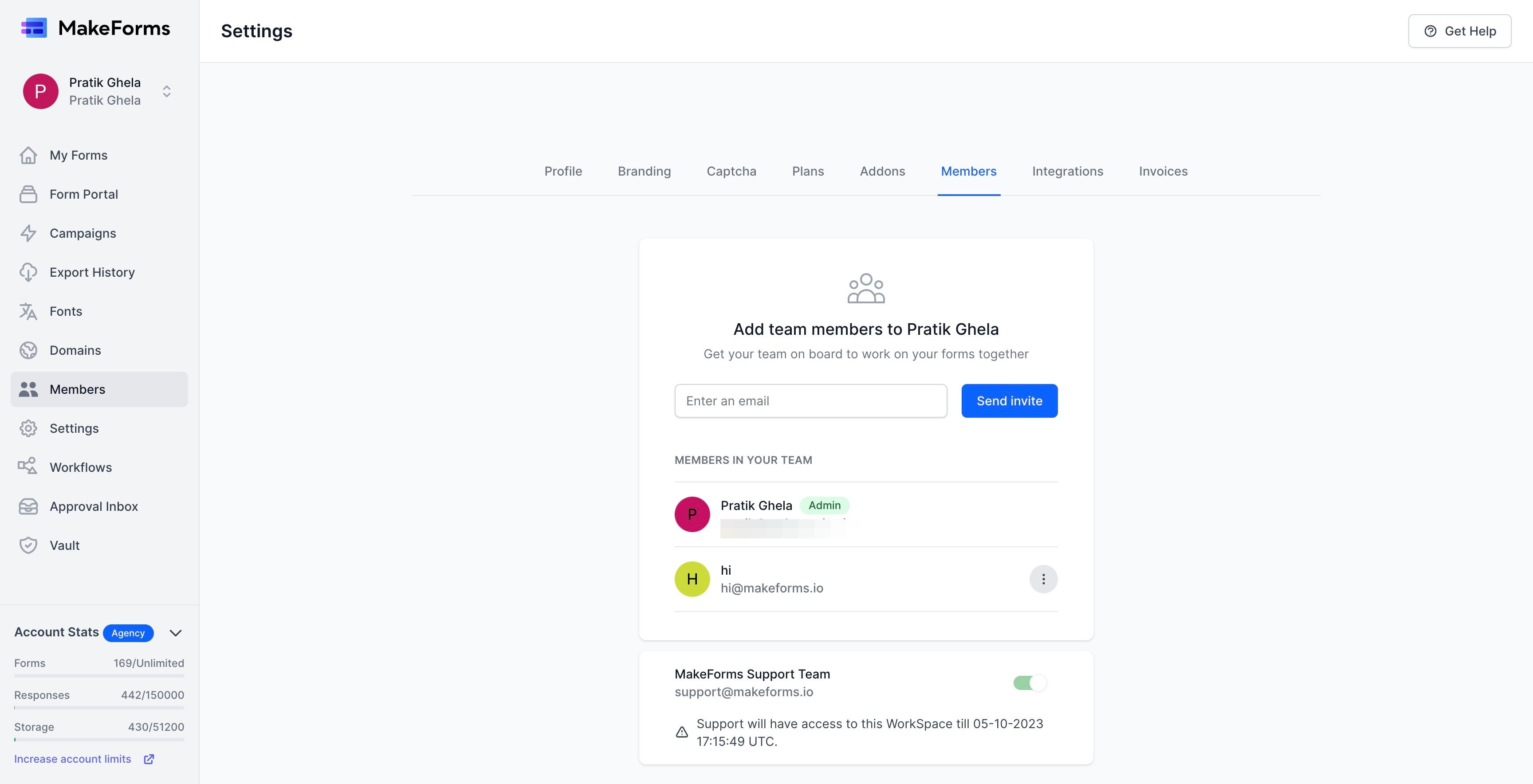Click Pratik Ghela's P avatar in members list
The image size is (1533, 784).
[692, 514]
